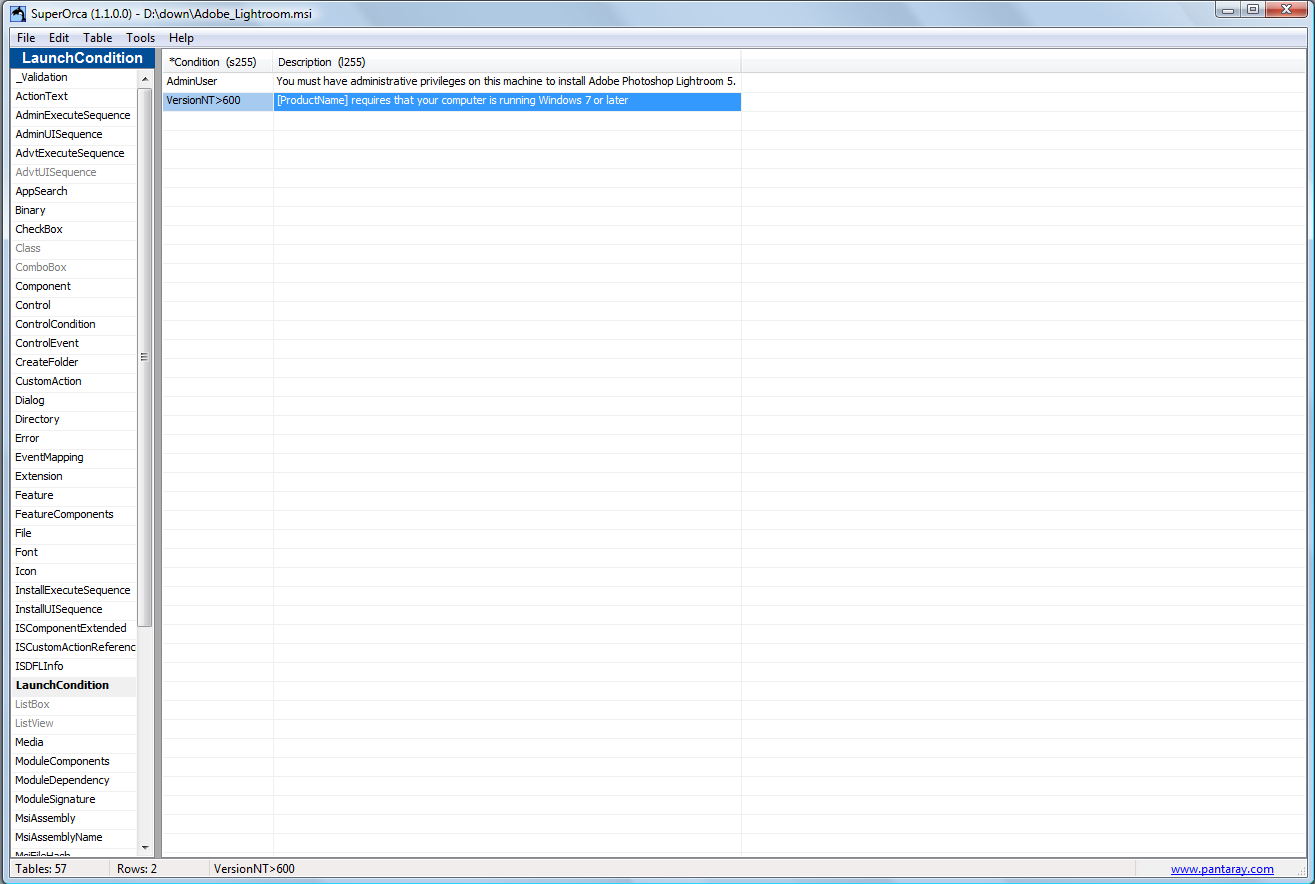
Task: Select the Font table
Action: point(74,552)
